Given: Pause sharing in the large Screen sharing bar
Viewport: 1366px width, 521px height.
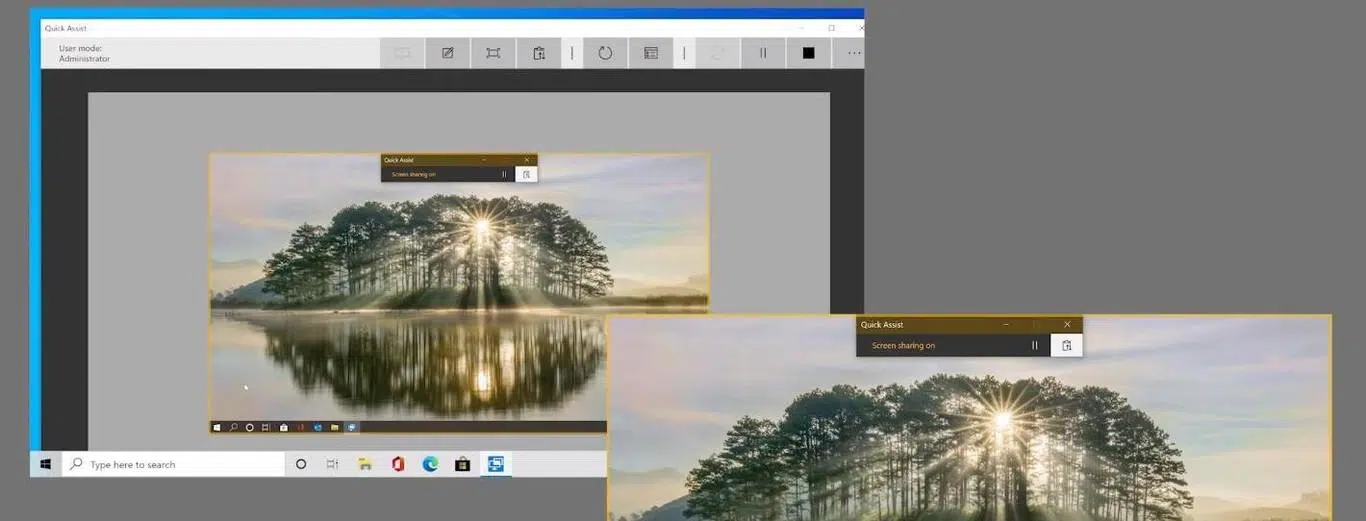Looking at the screenshot, I should tap(1035, 346).
